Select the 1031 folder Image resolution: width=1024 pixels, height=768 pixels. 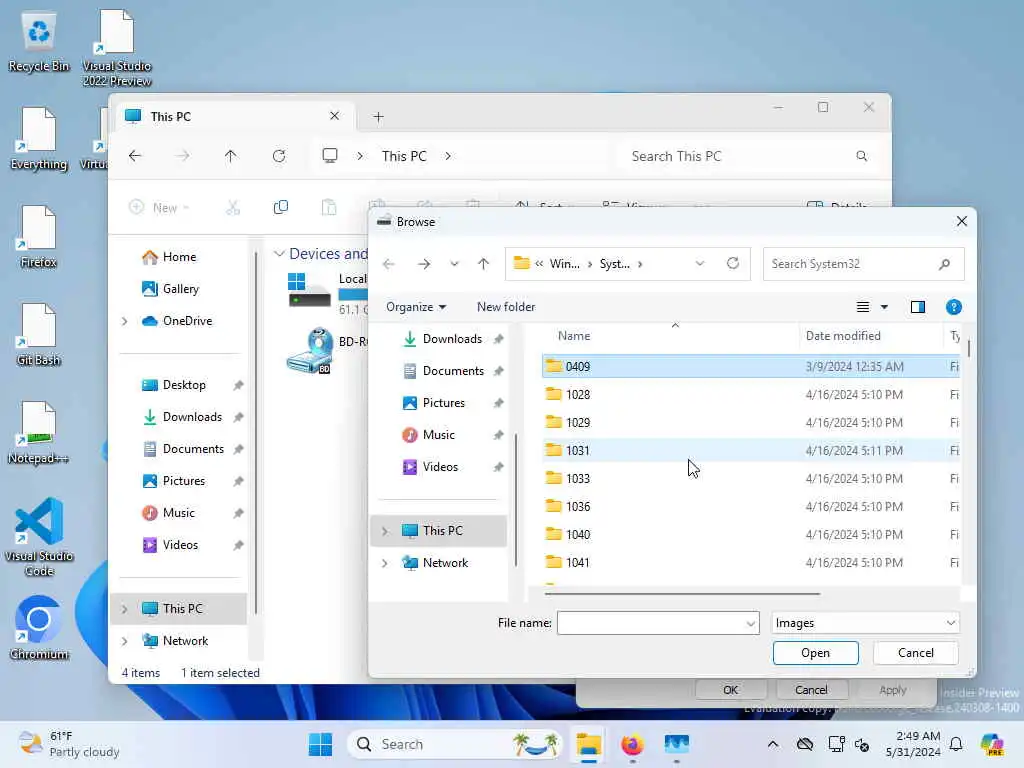[x=750, y=451]
